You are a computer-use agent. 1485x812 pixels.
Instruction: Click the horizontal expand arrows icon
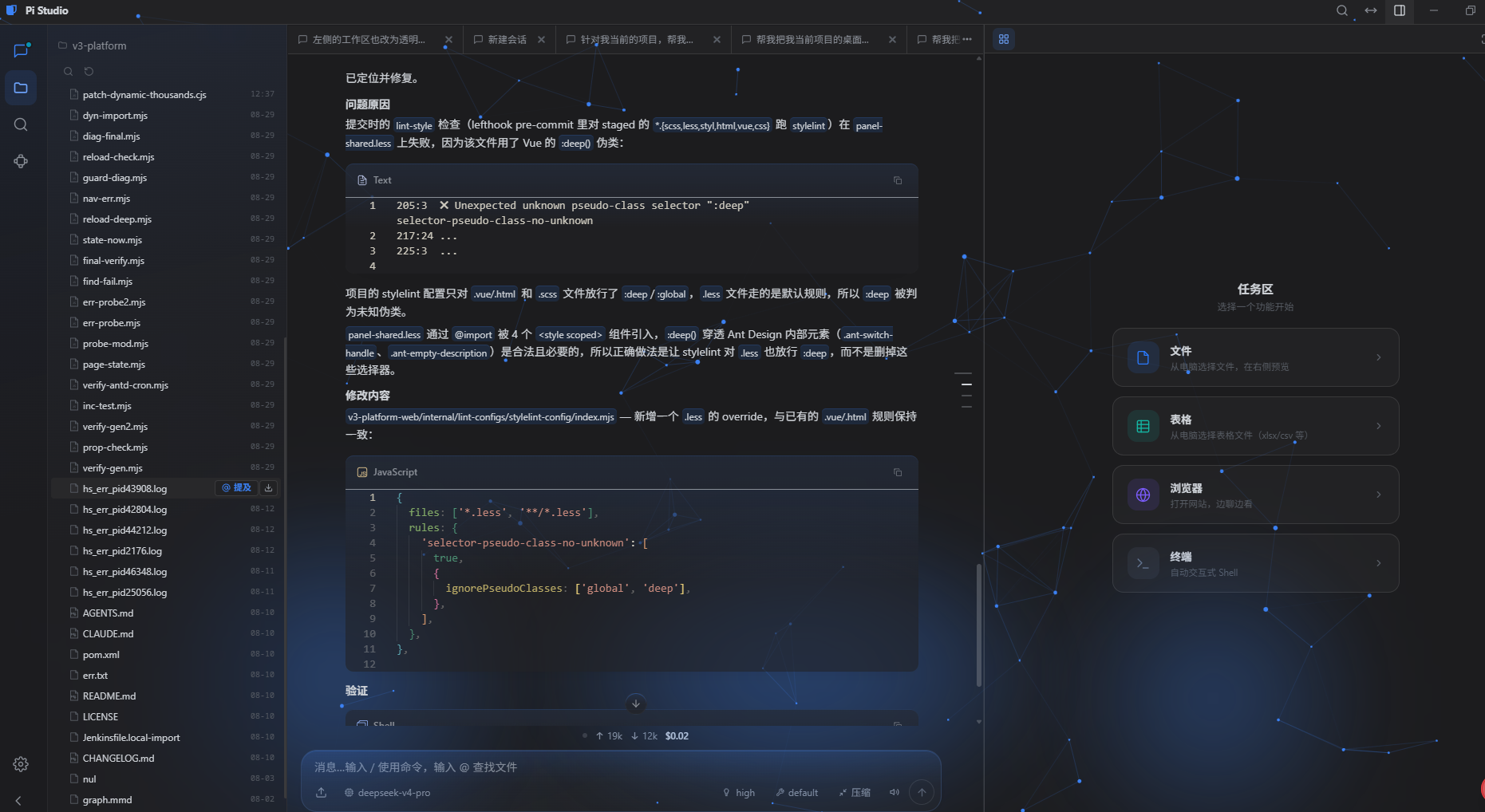tap(1371, 10)
